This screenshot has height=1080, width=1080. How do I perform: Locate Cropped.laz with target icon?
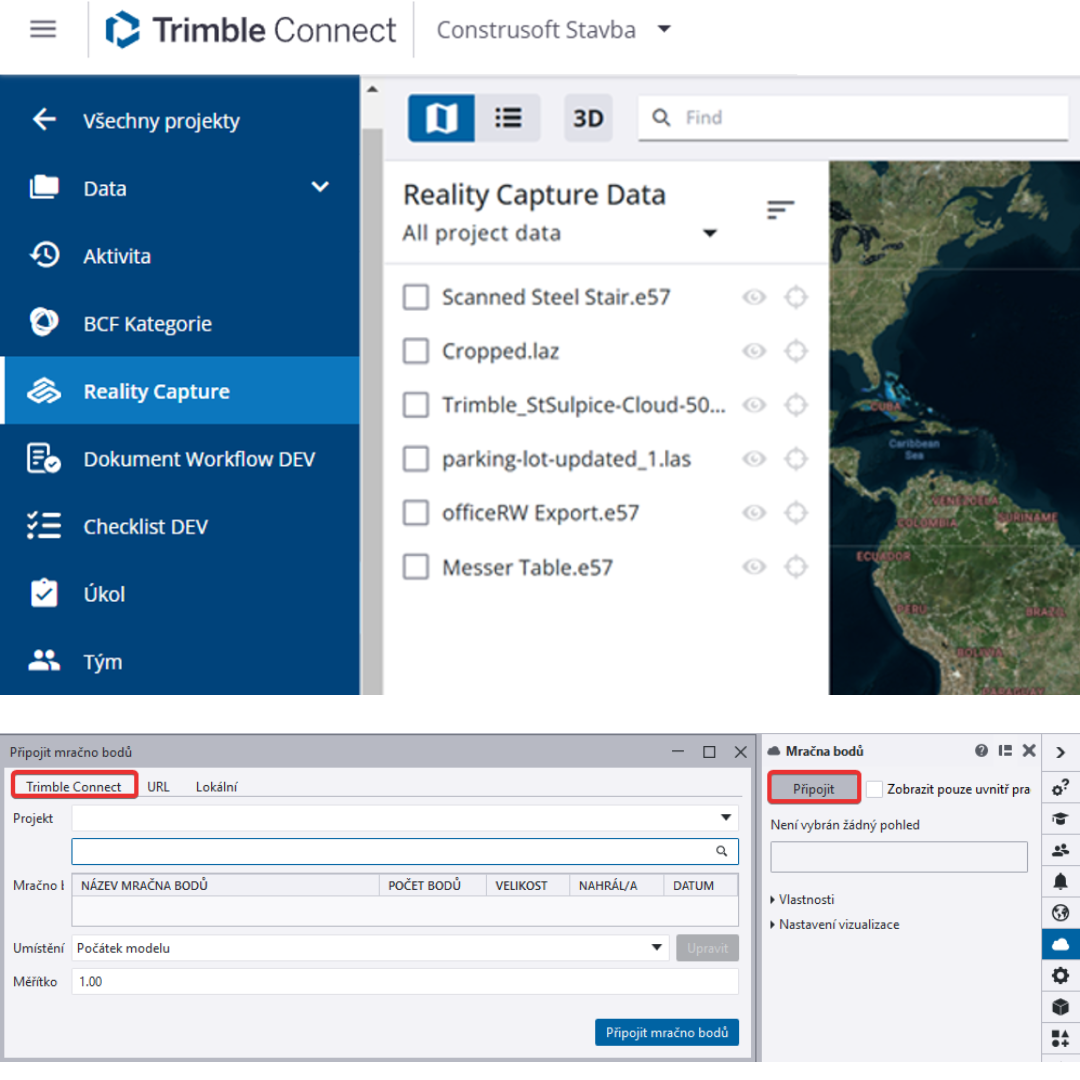(796, 351)
